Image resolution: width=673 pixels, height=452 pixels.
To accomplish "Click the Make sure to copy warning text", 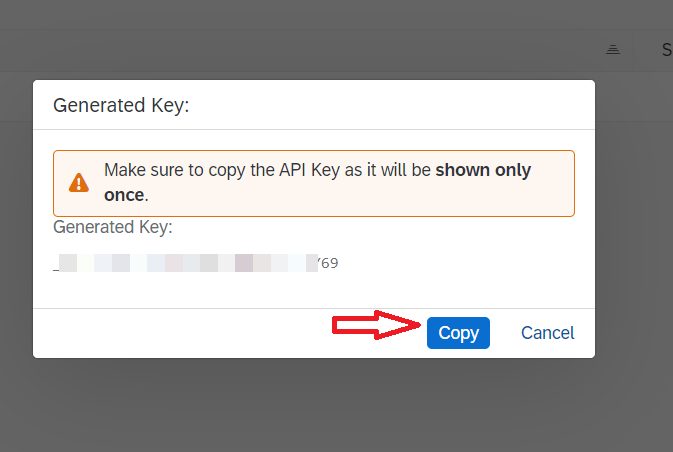I will click(318, 182).
